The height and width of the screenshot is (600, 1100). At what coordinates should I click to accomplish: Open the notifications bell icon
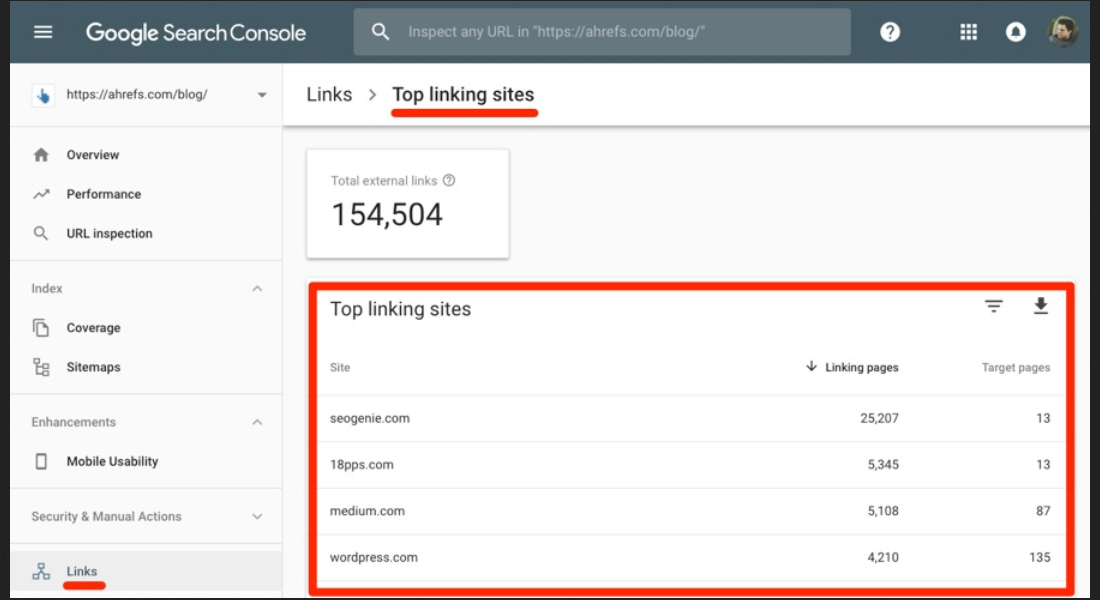click(x=1015, y=32)
